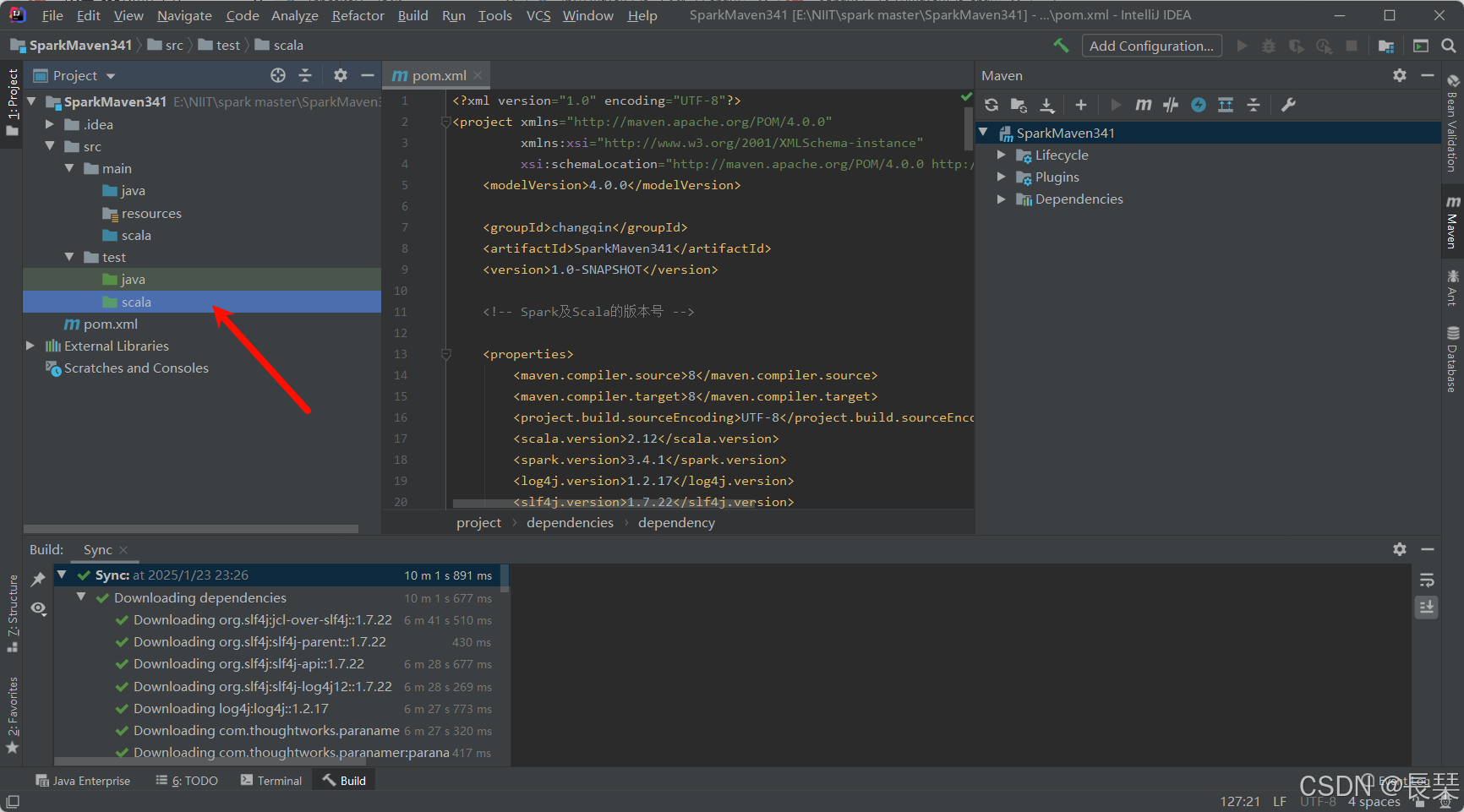
Task: Toggle Offline Mode icon in Maven toolbar
Action: (1171, 105)
